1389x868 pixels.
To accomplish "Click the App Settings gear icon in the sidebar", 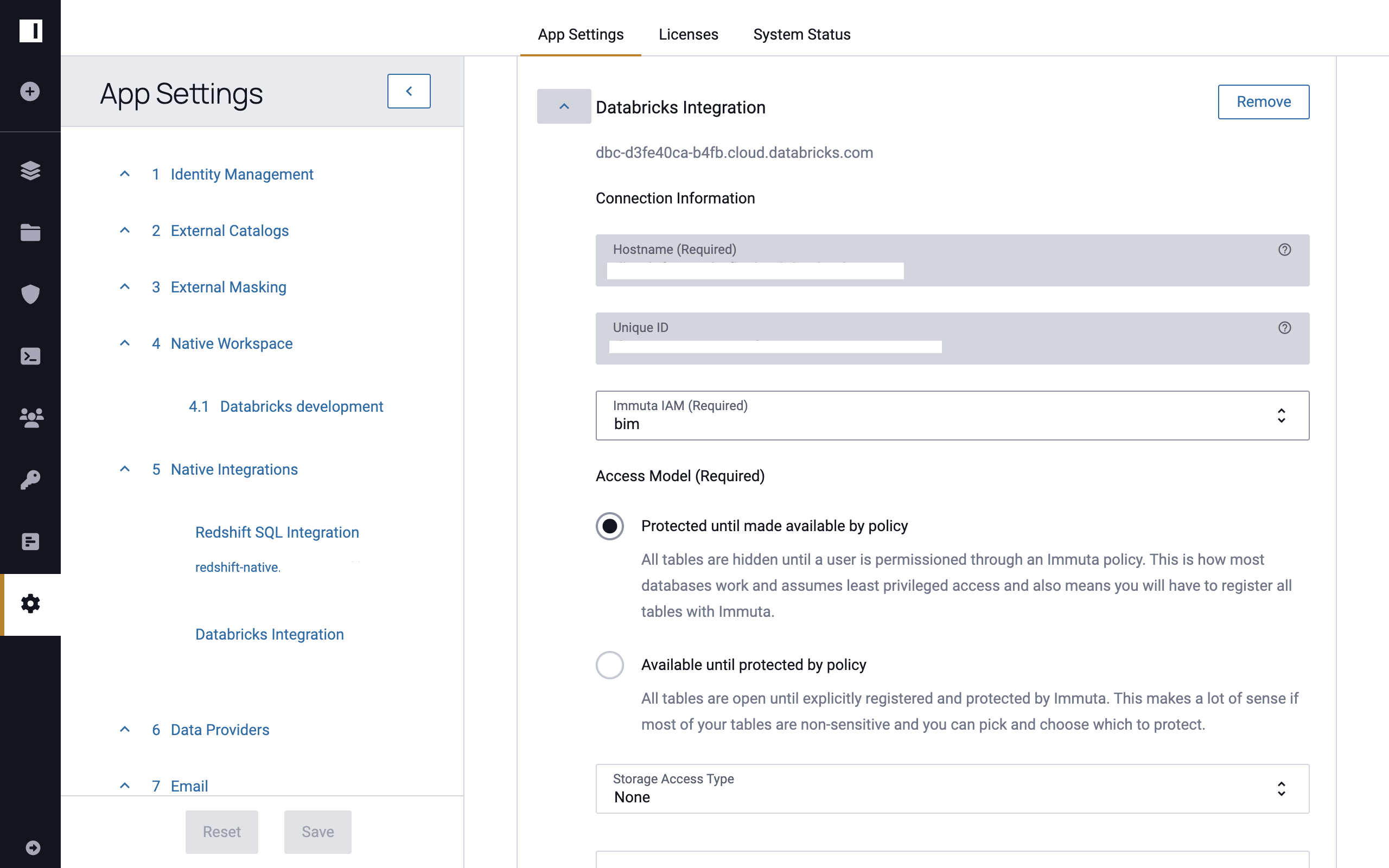I will 30,604.
